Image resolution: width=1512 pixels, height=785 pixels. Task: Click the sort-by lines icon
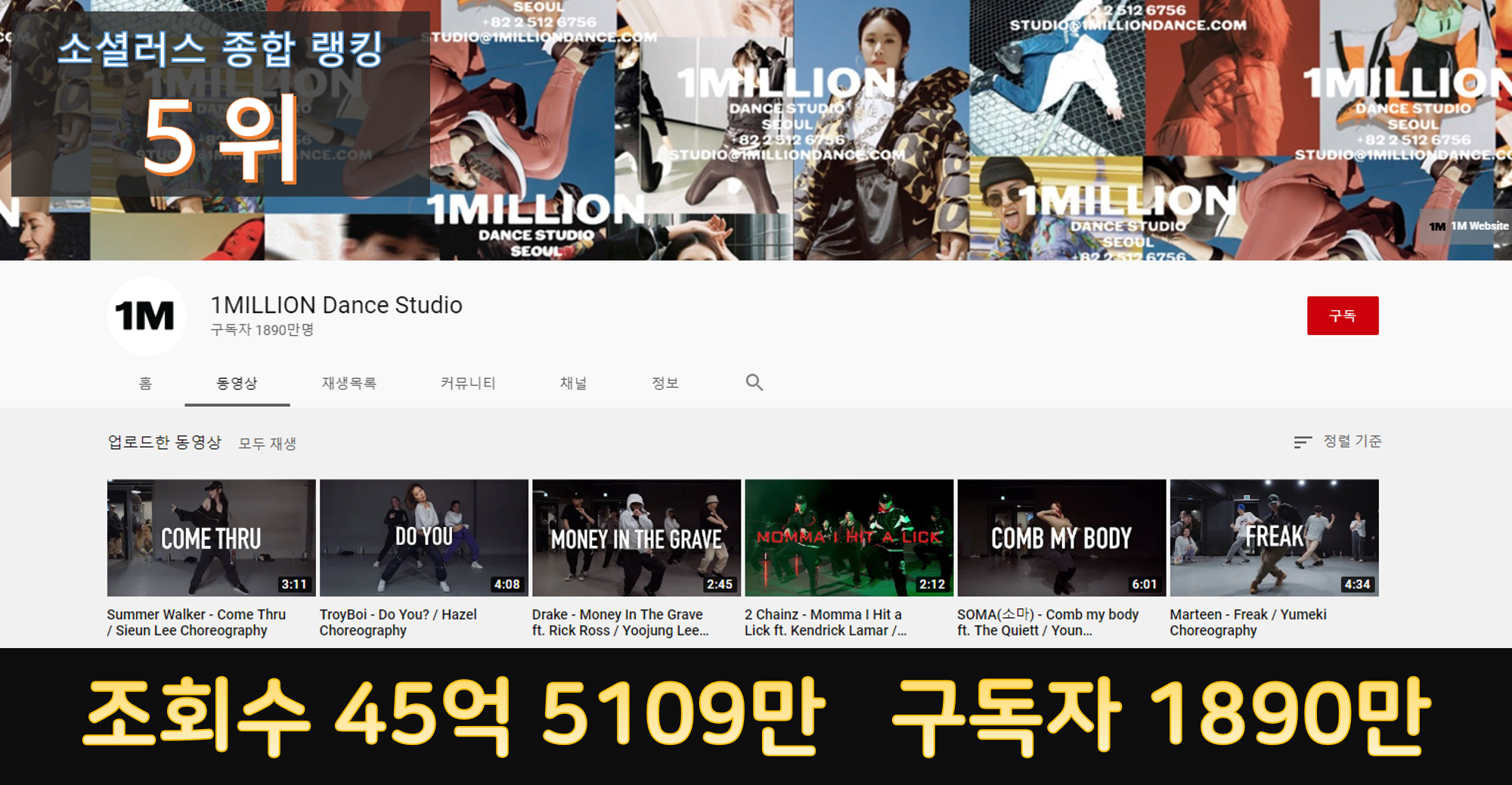pyautogui.click(x=1302, y=442)
